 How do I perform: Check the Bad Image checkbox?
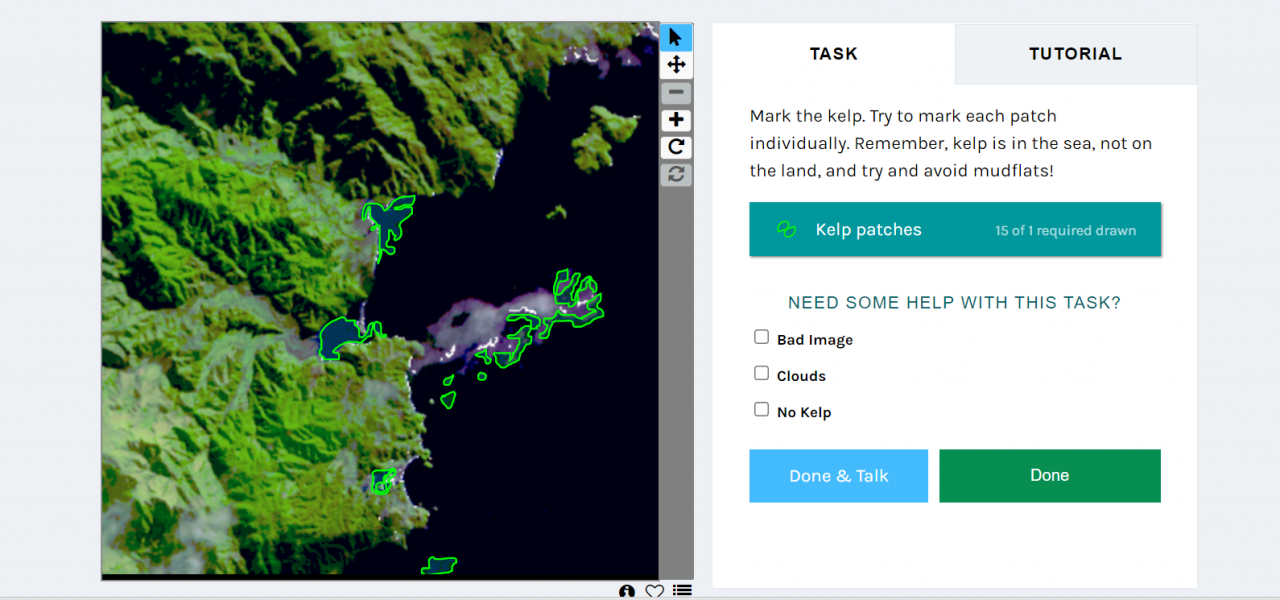coord(762,337)
